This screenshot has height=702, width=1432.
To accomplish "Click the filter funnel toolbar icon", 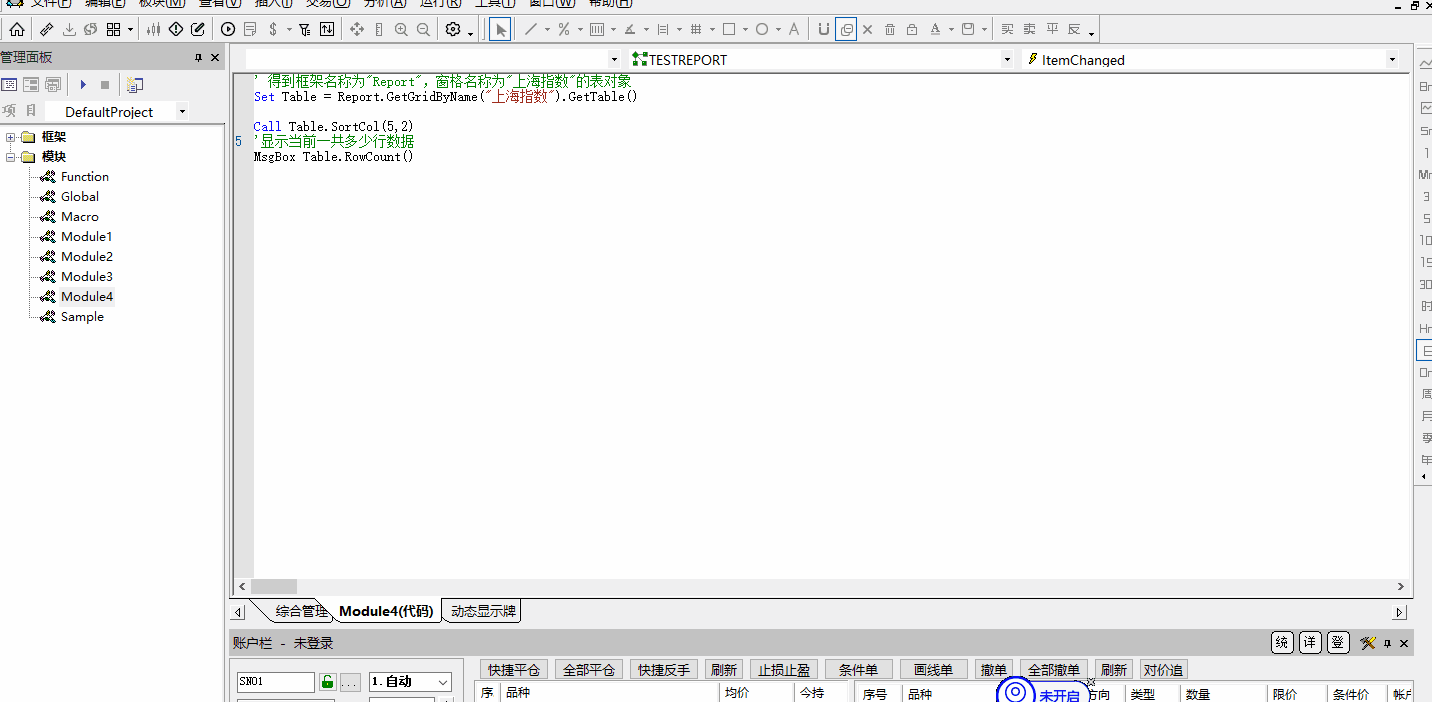I will [x=305, y=30].
